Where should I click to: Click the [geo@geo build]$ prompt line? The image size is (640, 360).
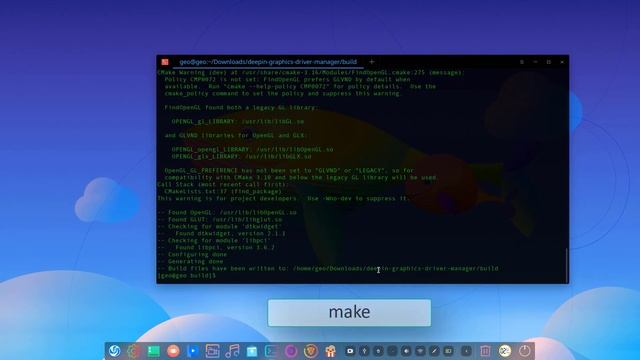tap(187, 276)
